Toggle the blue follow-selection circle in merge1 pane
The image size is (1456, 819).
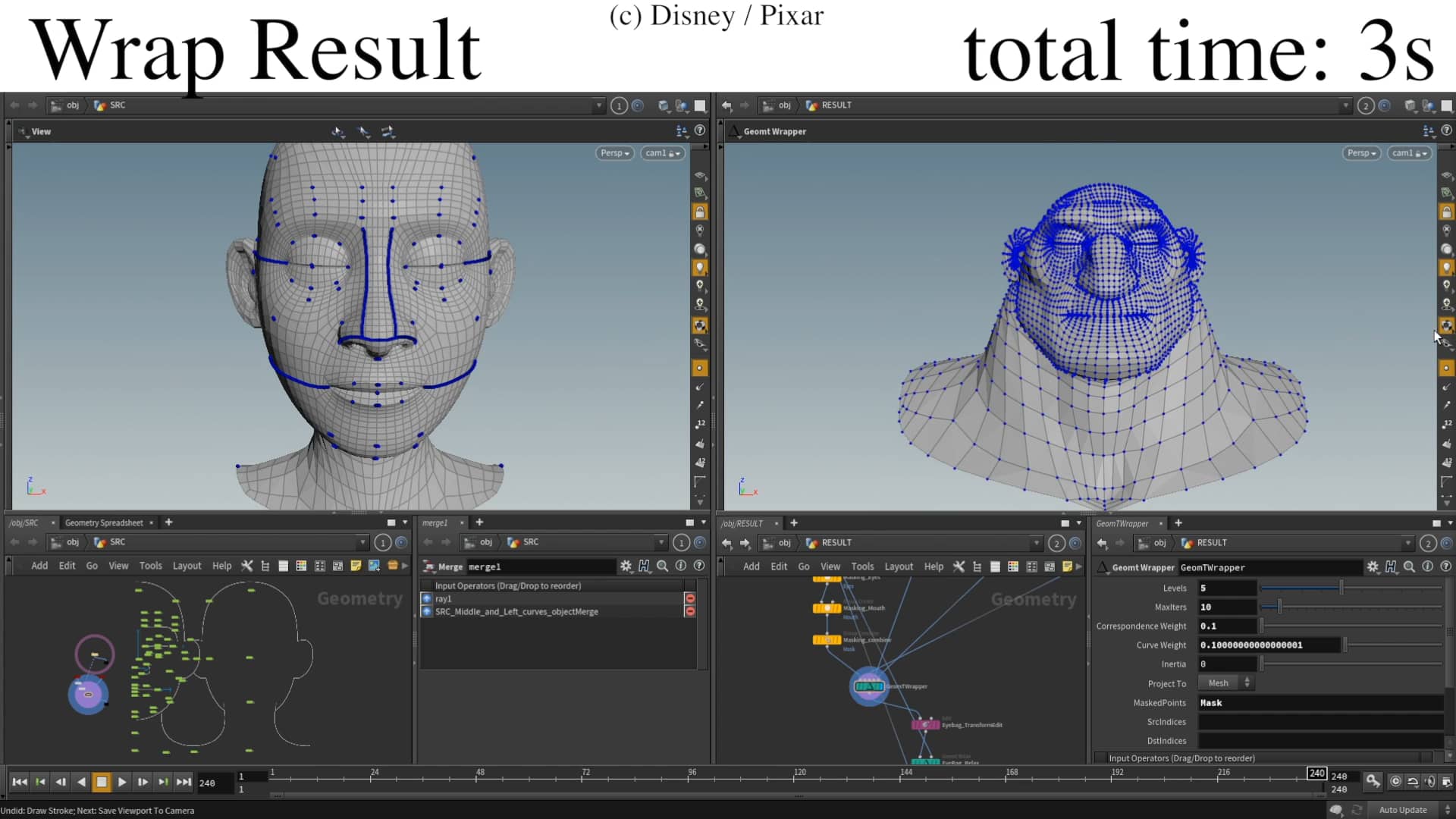click(x=700, y=542)
